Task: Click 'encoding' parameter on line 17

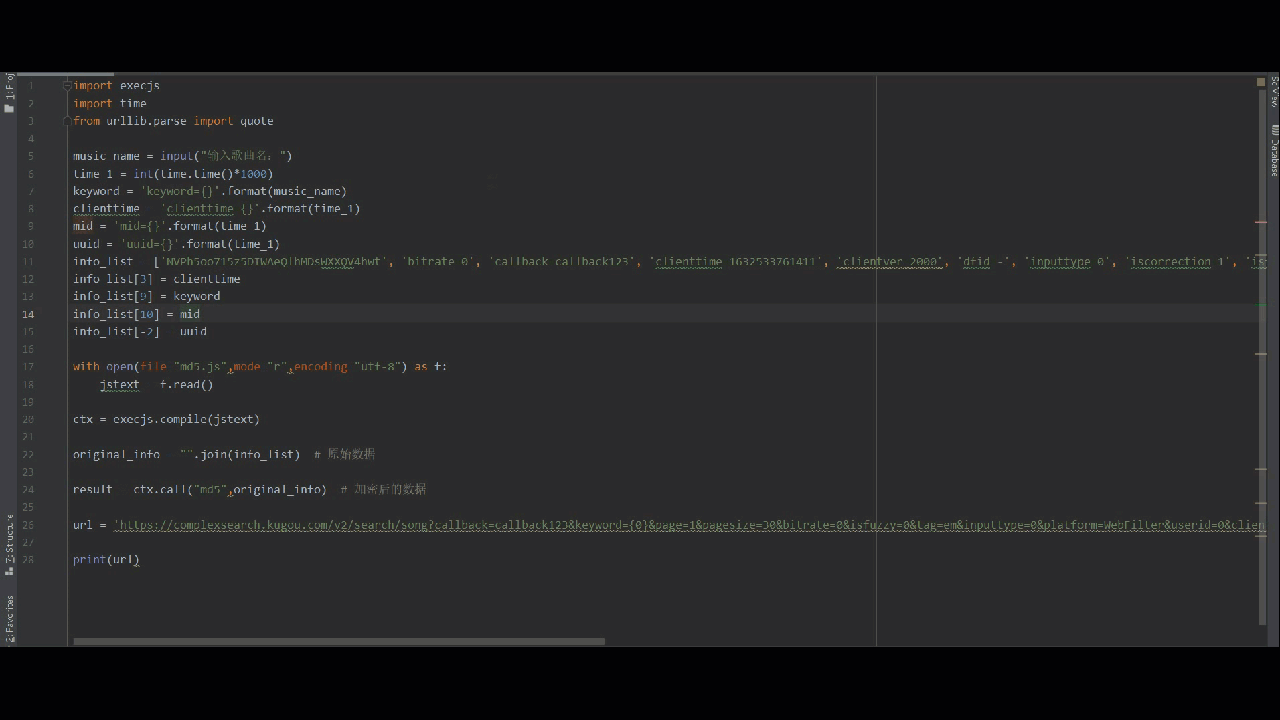Action: 320,367
